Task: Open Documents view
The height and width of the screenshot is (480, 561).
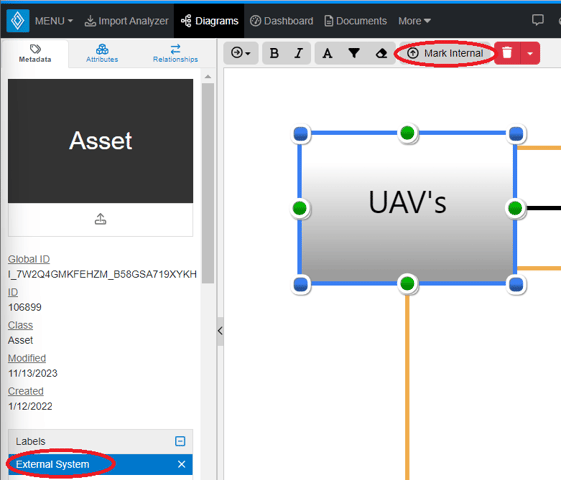Action: (356, 21)
